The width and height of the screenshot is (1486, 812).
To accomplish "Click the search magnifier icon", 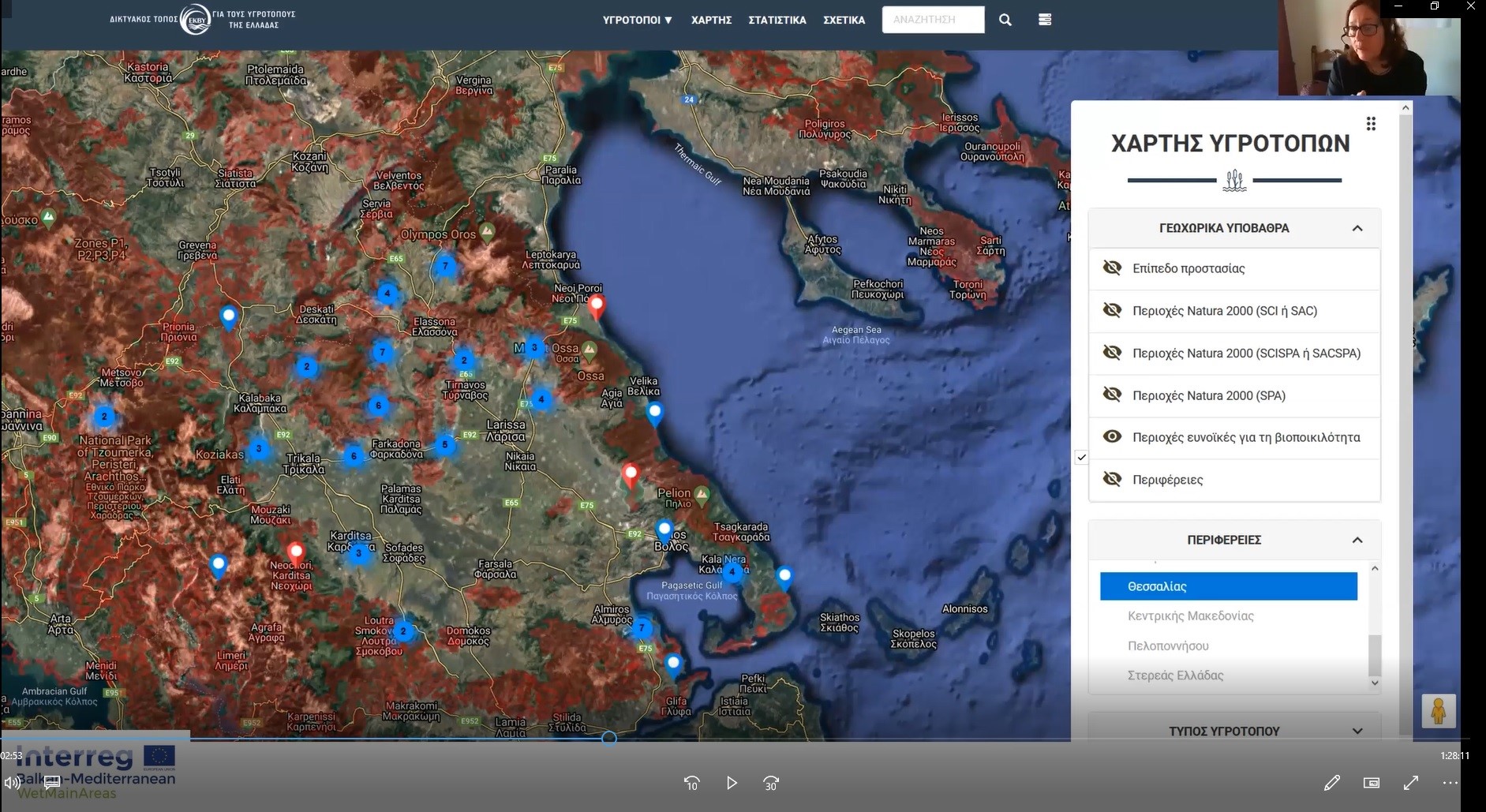I will (1005, 20).
